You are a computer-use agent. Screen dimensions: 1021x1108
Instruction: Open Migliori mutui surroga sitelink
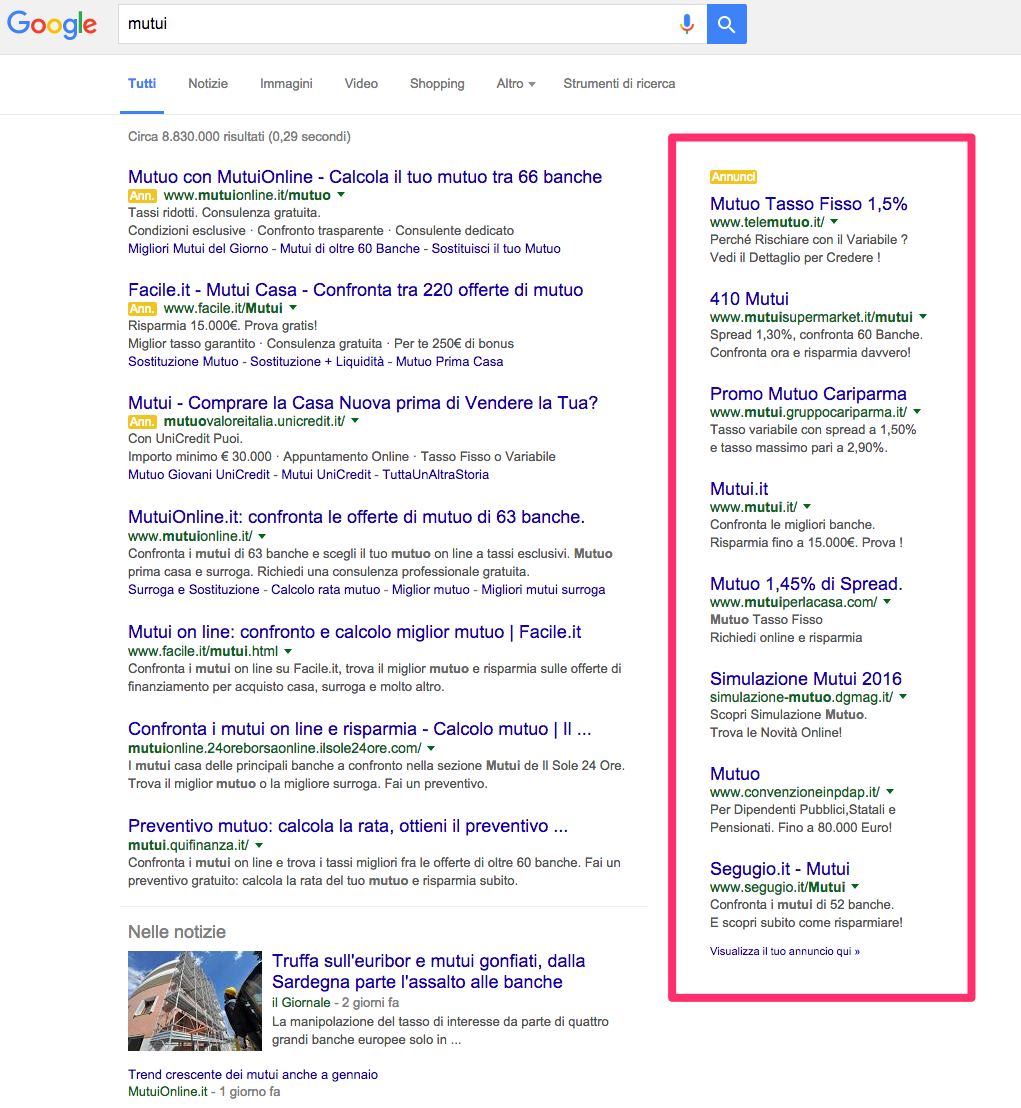click(x=543, y=590)
